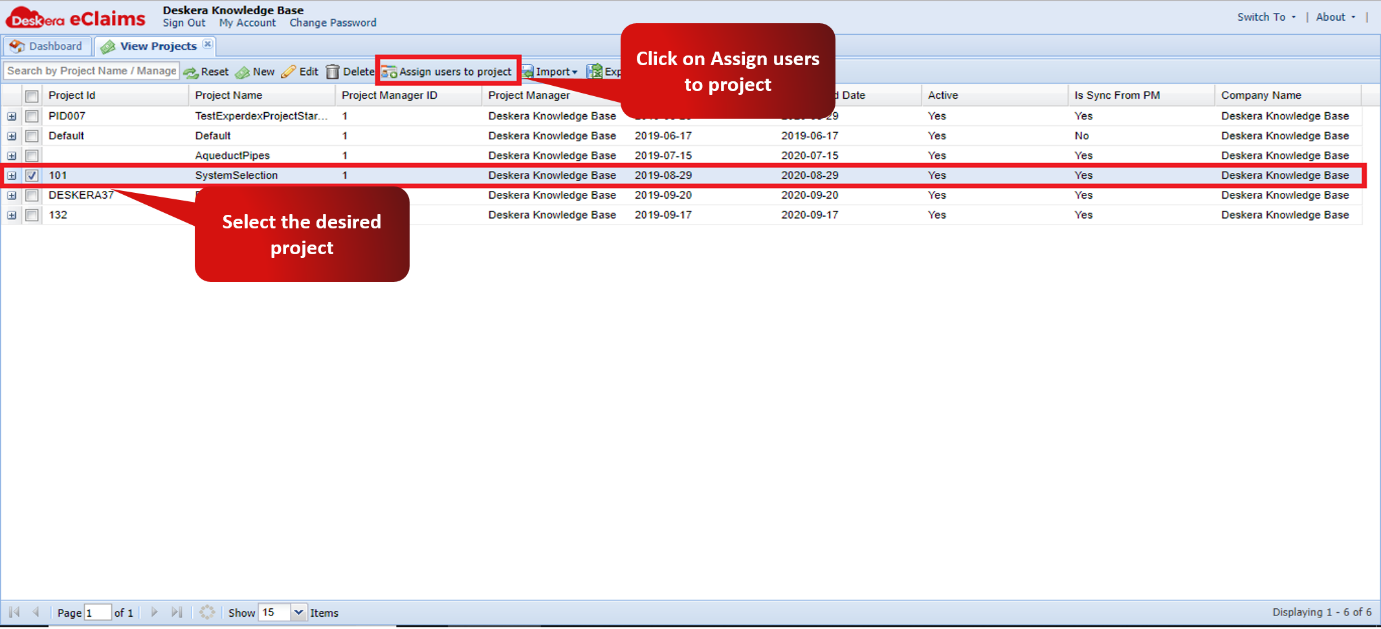Click the TestExperdexProjectStar... name cell
Image resolution: width=1381 pixels, height=629 pixels.
[x=262, y=116]
